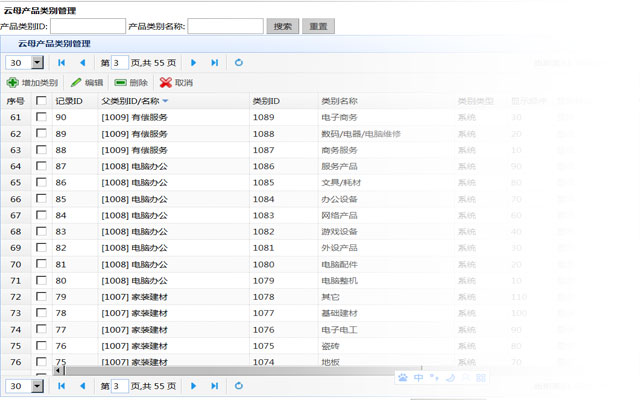Click the 取消 cancel tool
Screen dimensions: 640x400
[x=165, y=83]
